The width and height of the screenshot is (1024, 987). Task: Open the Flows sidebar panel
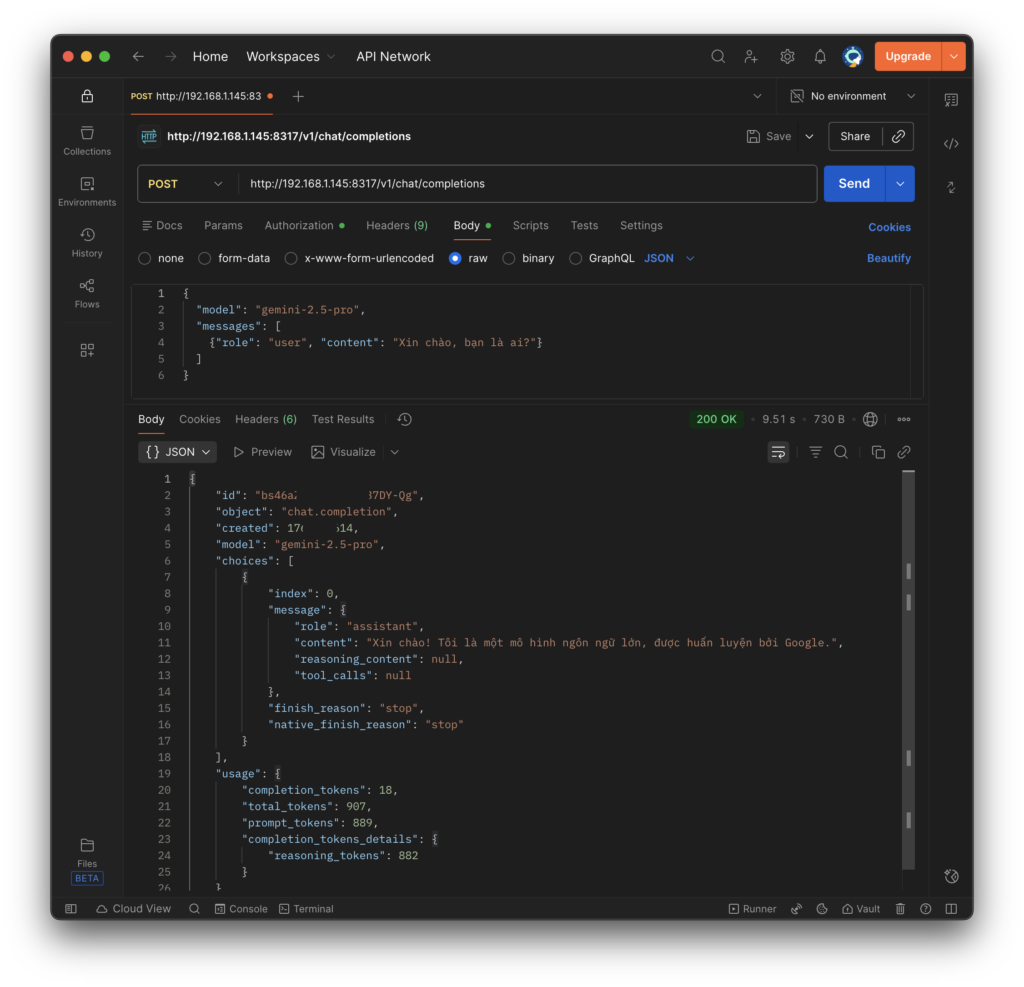pos(87,293)
